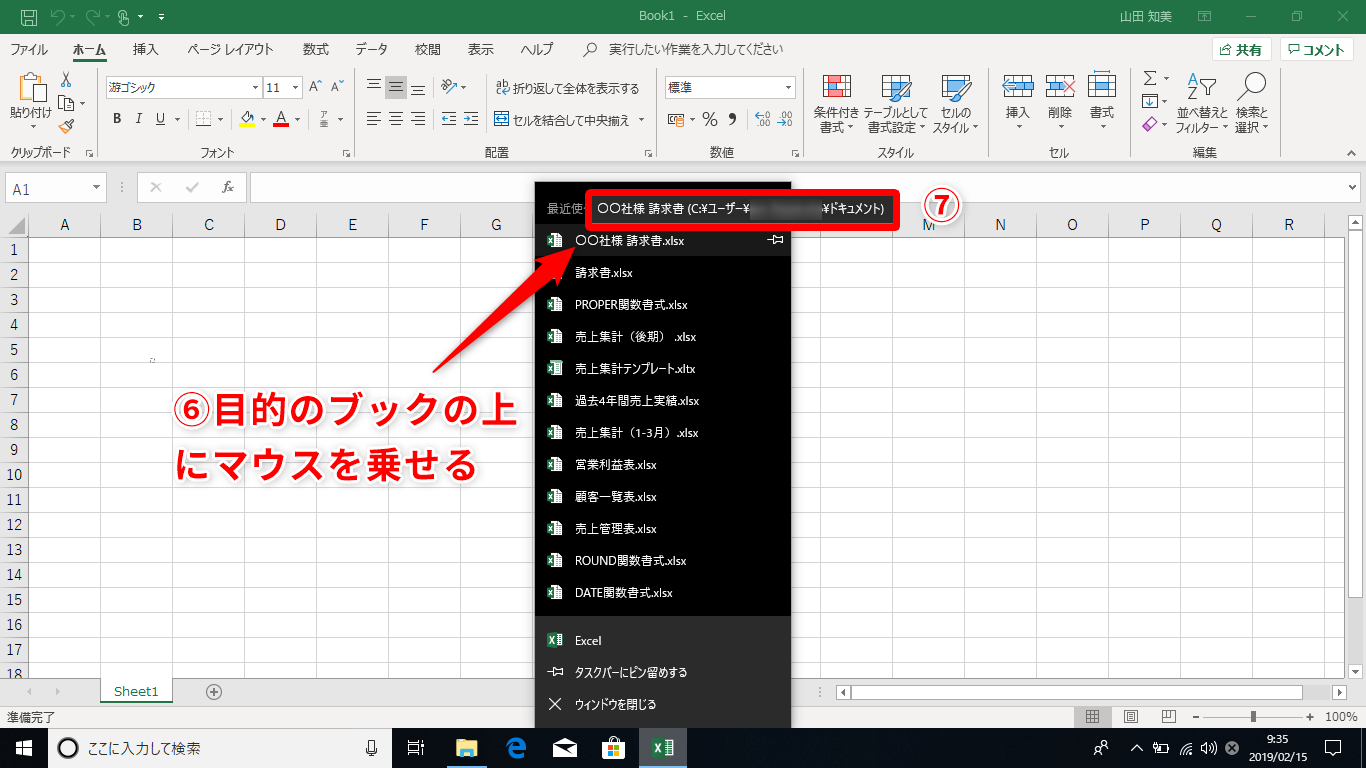Pin 〇〇社様 請求書.xlsx to the list
Screen dimensions: 1366x768
[775, 240]
